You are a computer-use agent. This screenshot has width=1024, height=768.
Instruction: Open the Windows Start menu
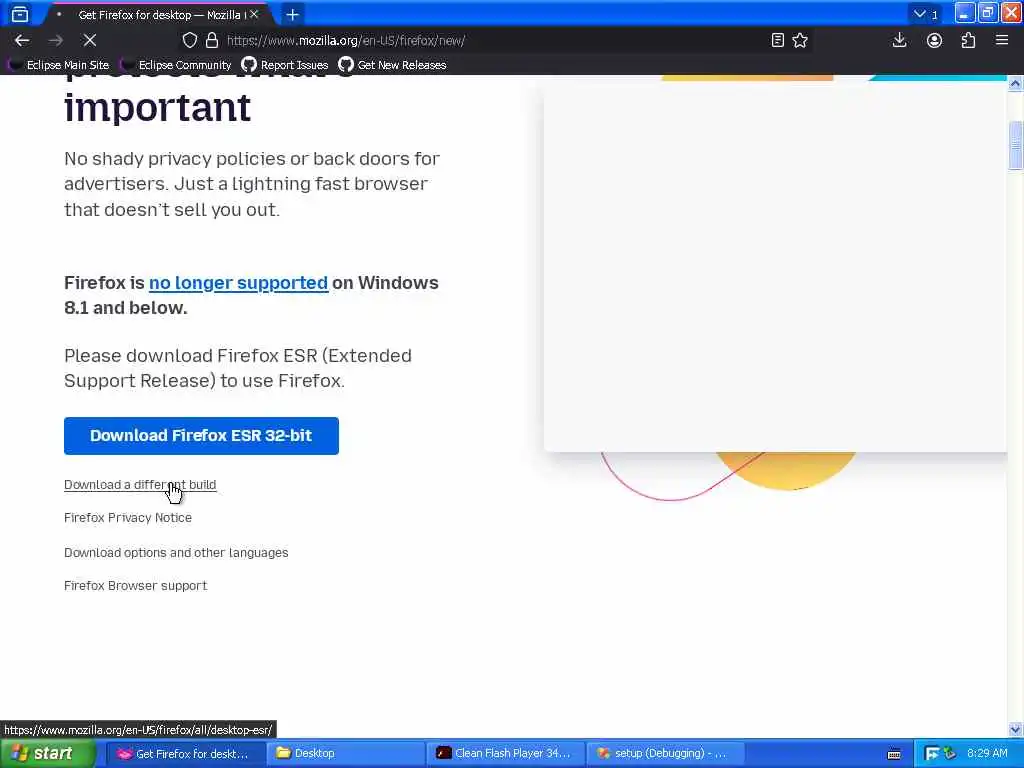48,753
